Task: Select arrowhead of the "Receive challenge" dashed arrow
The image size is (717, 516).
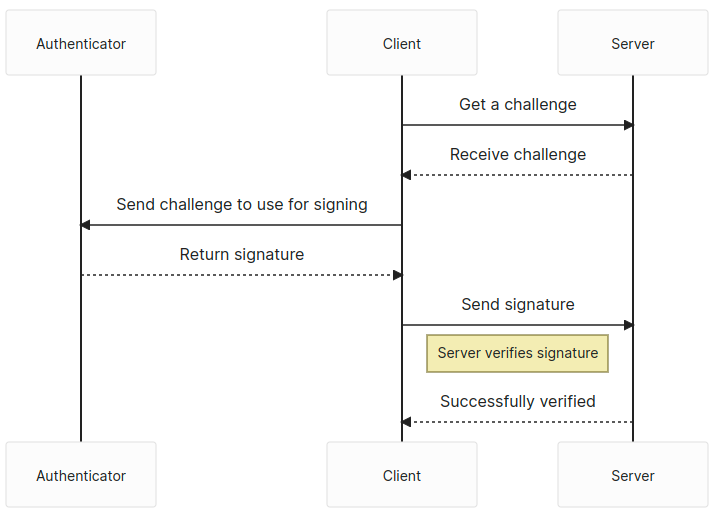Action: pos(407,175)
